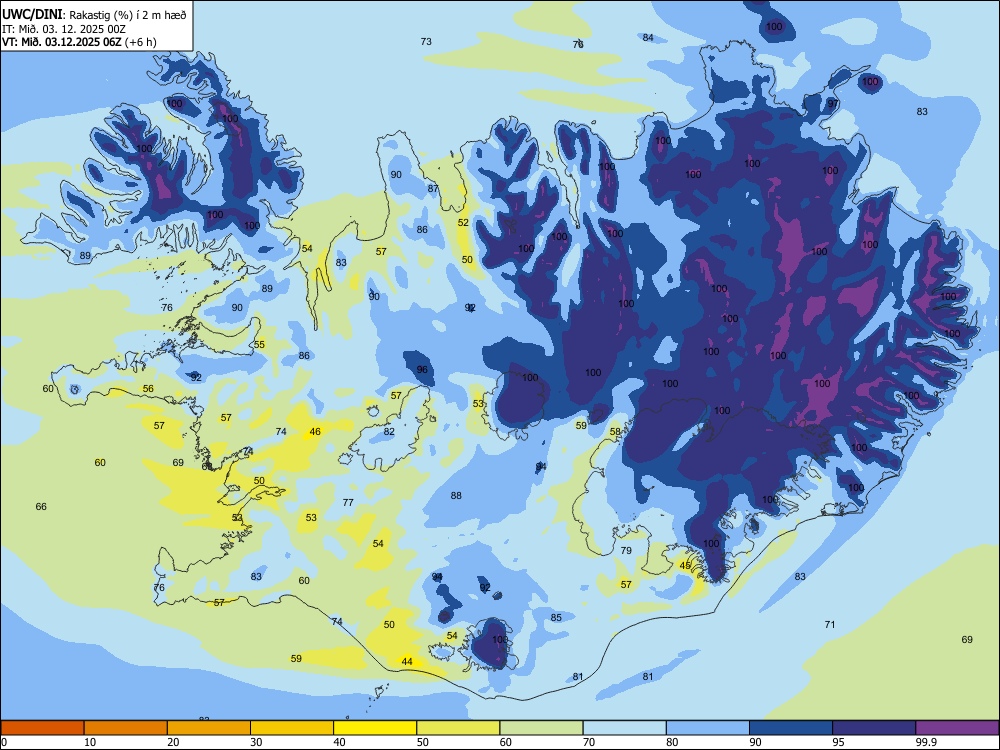Click the dark orange 0–10 legend swatch
The width and height of the screenshot is (1000, 750).
click(x=42, y=728)
